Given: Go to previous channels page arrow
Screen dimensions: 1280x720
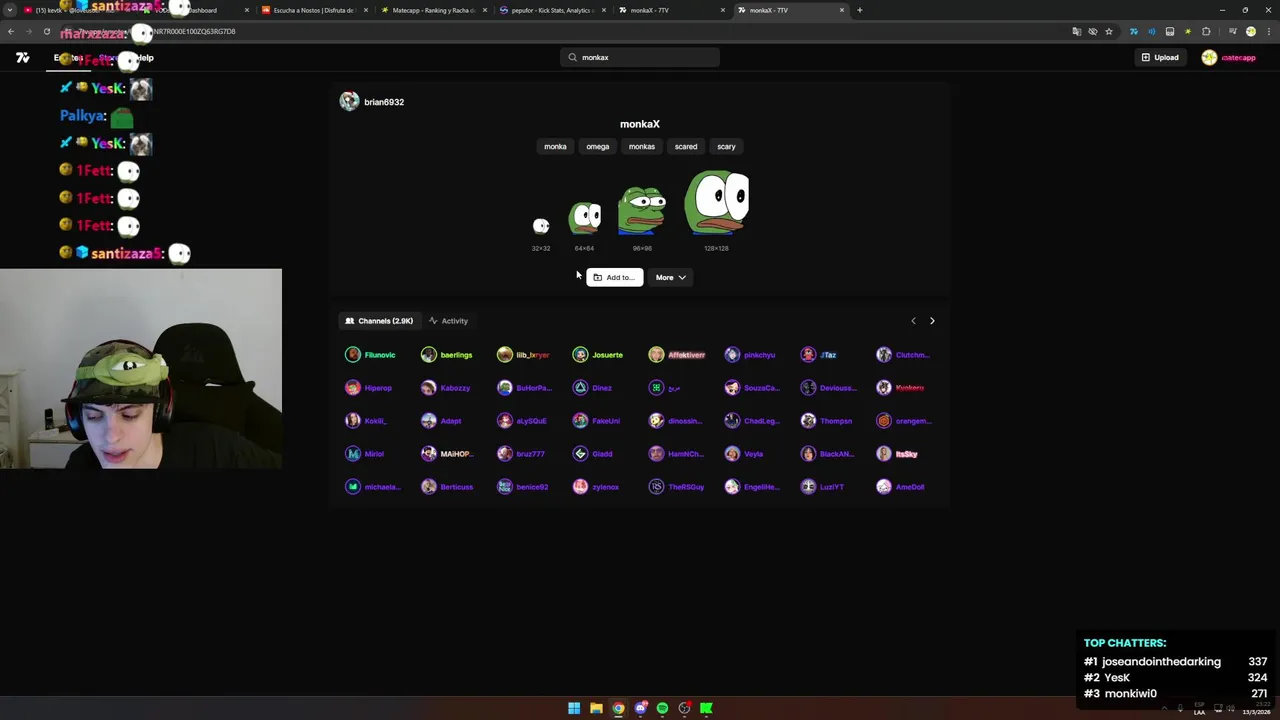Looking at the screenshot, I should (x=913, y=321).
